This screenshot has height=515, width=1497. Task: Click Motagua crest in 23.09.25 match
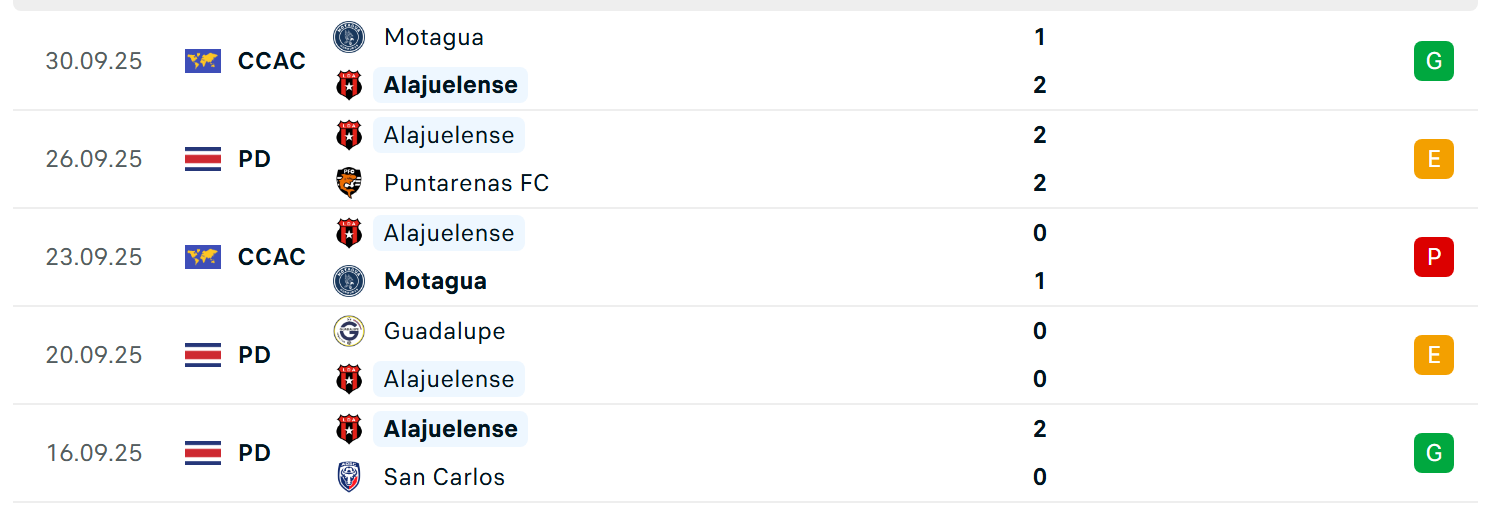(x=349, y=281)
